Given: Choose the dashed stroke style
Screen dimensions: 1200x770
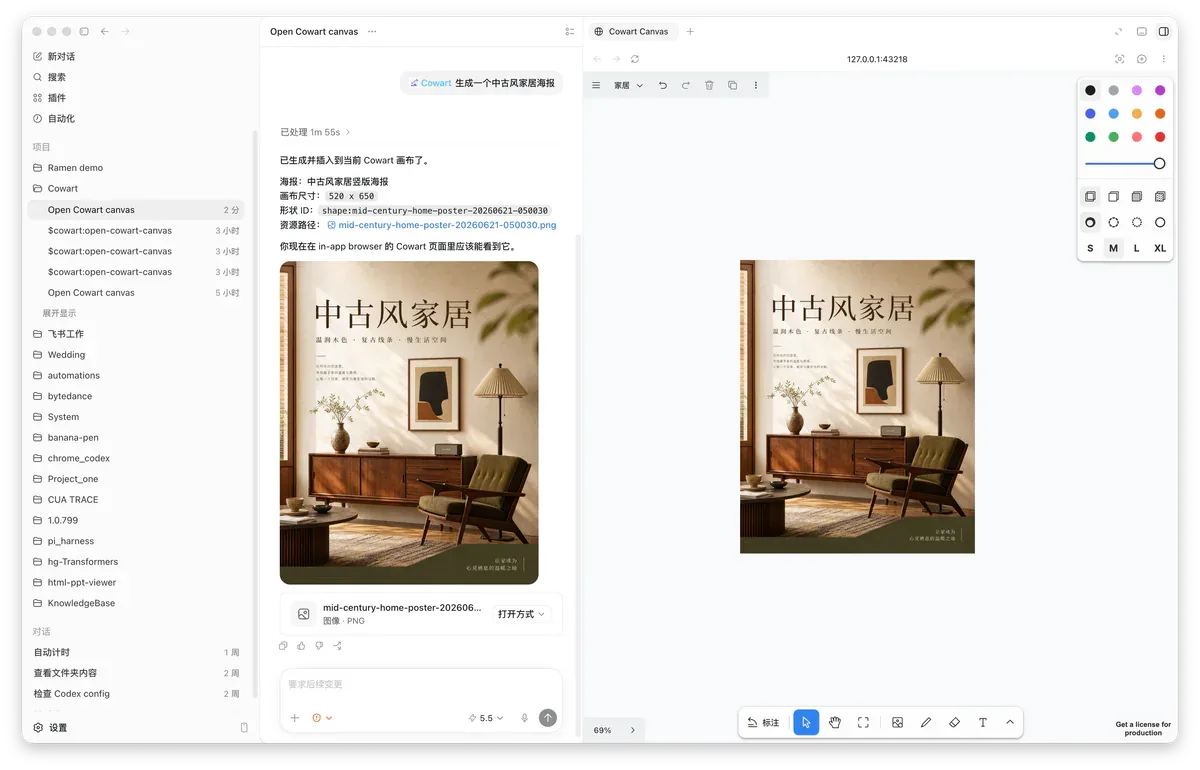Looking at the screenshot, I should [1113, 222].
